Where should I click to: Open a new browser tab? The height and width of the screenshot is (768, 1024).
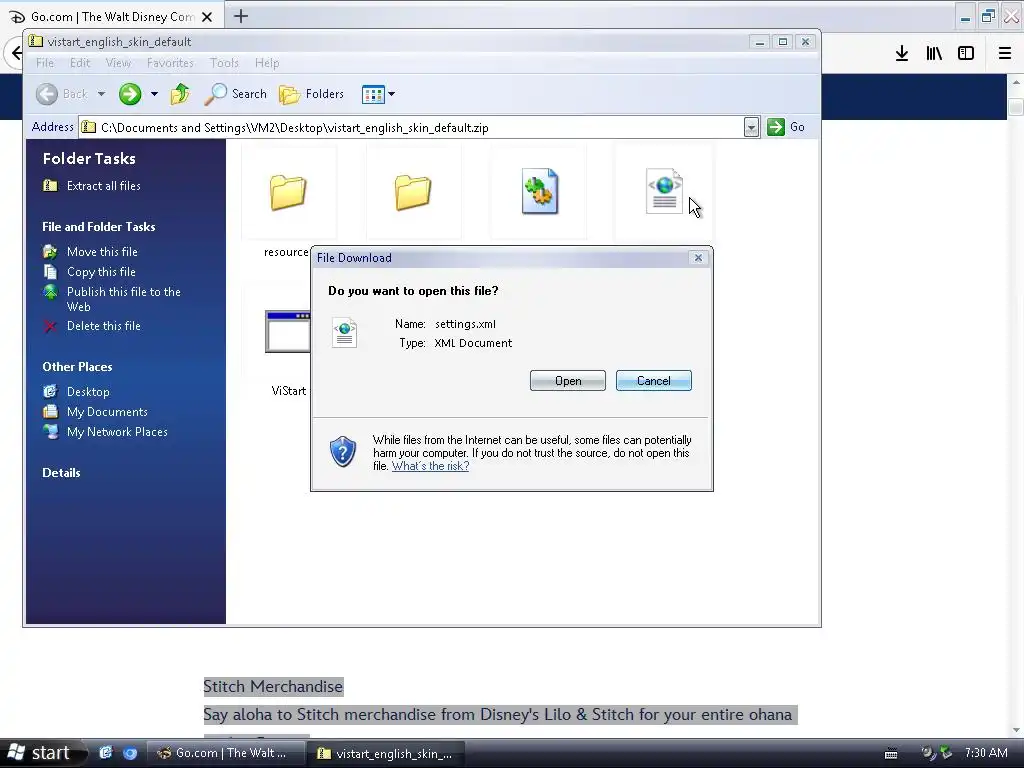[241, 16]
